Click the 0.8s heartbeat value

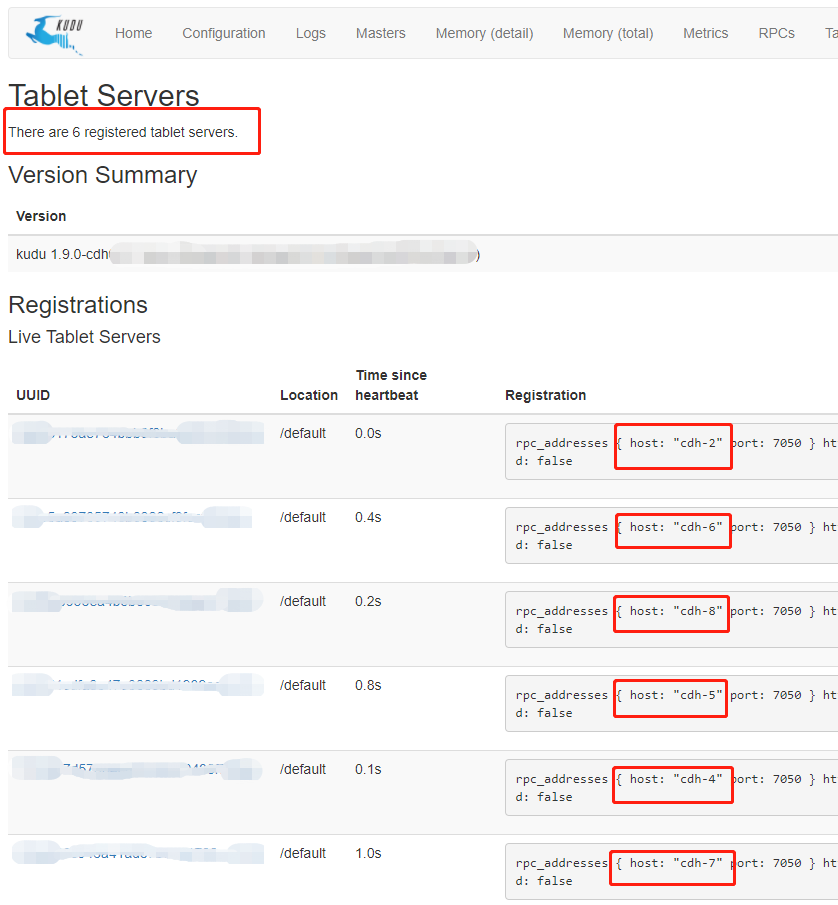368,686
